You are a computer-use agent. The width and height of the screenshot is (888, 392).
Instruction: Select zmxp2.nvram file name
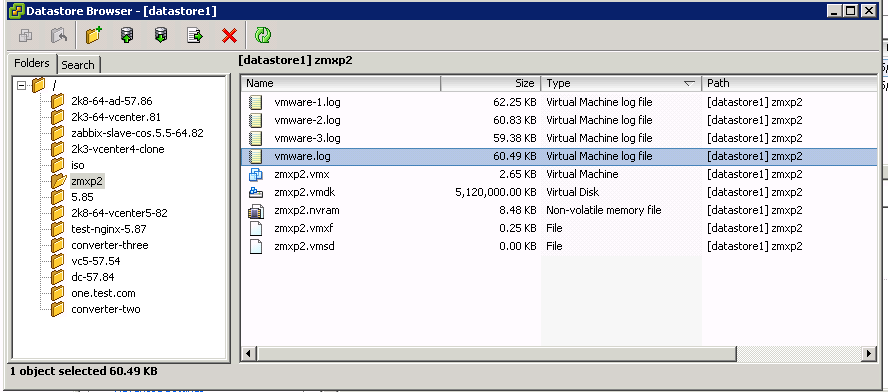click(x=307, y=211)
